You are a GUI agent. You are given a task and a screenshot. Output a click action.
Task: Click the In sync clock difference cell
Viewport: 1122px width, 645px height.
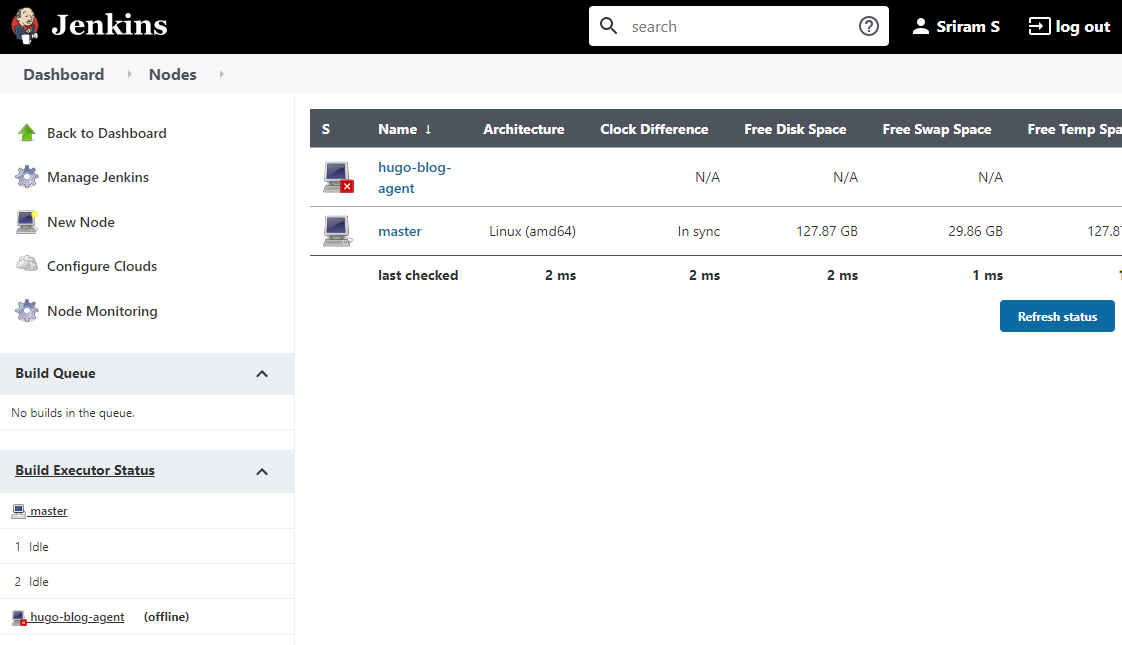click(699, 231)
